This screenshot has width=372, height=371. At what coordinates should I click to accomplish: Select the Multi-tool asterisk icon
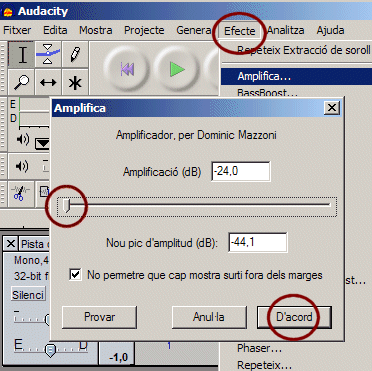pyautogui.click(x=75, y=82)
